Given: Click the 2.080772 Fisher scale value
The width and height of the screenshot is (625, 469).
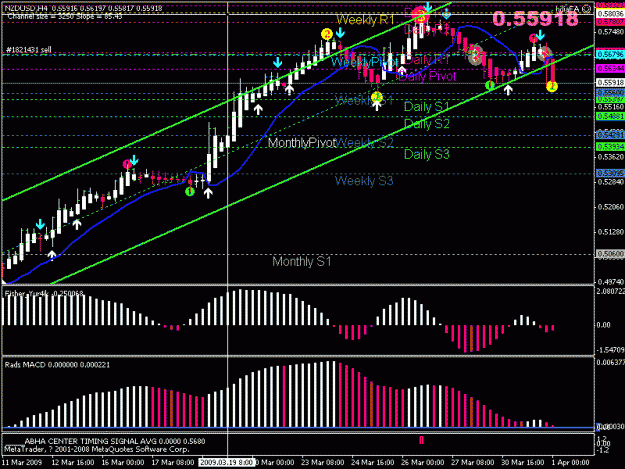Looking at the screenshot, I should coord(610,292).
